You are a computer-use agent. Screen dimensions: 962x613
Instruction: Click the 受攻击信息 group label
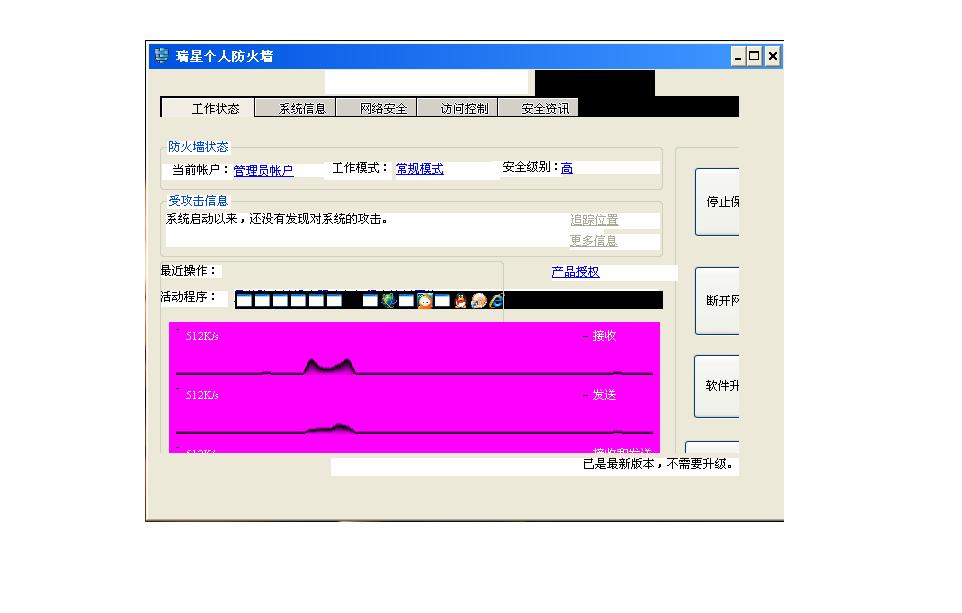click(198, 201)
